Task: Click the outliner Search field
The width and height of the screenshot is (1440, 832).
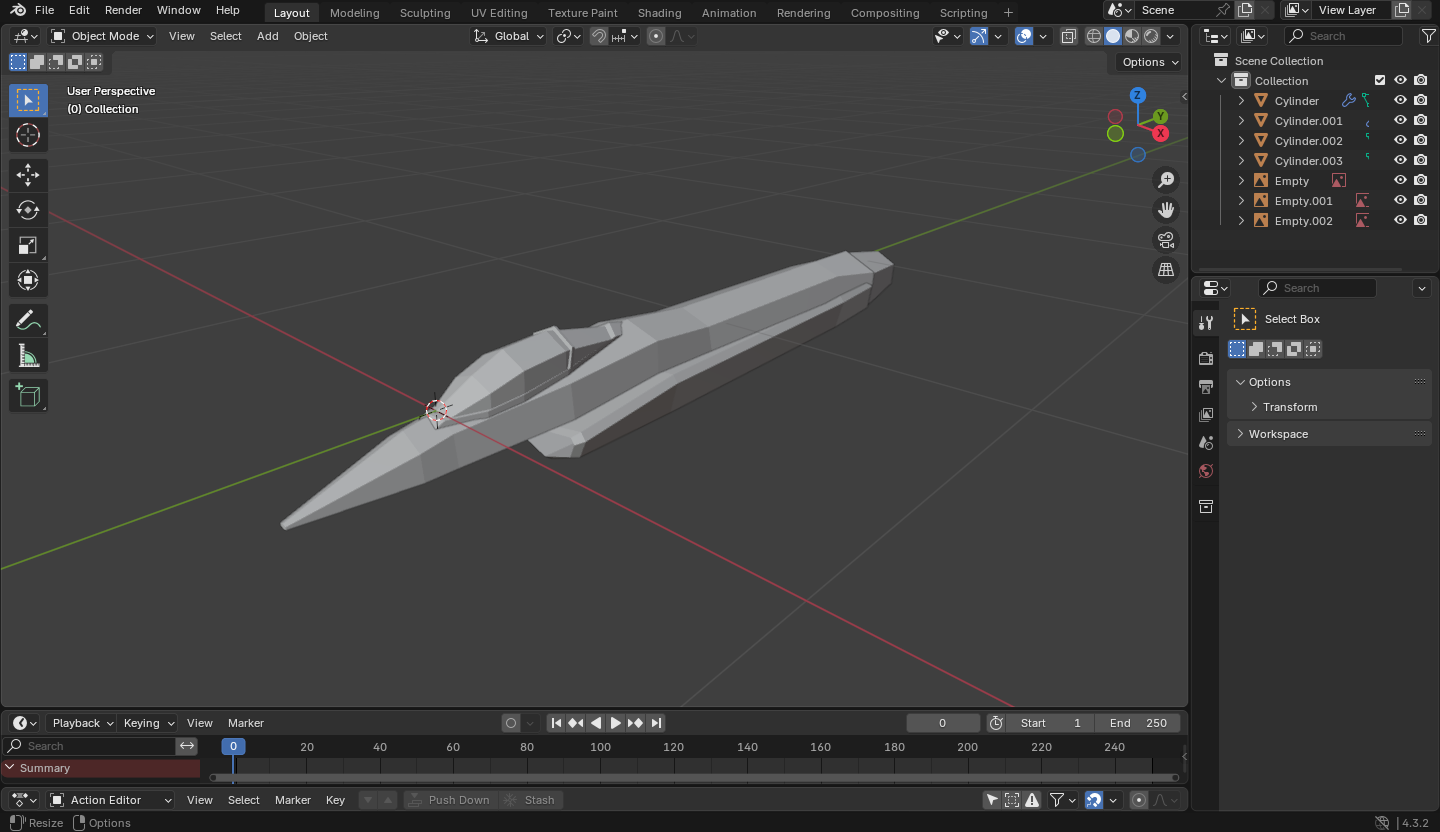Action: [1343, 36]
